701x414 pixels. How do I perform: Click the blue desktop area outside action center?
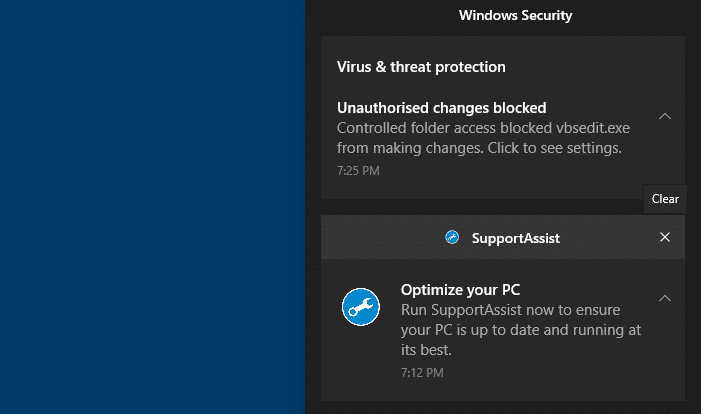(152, 207)
